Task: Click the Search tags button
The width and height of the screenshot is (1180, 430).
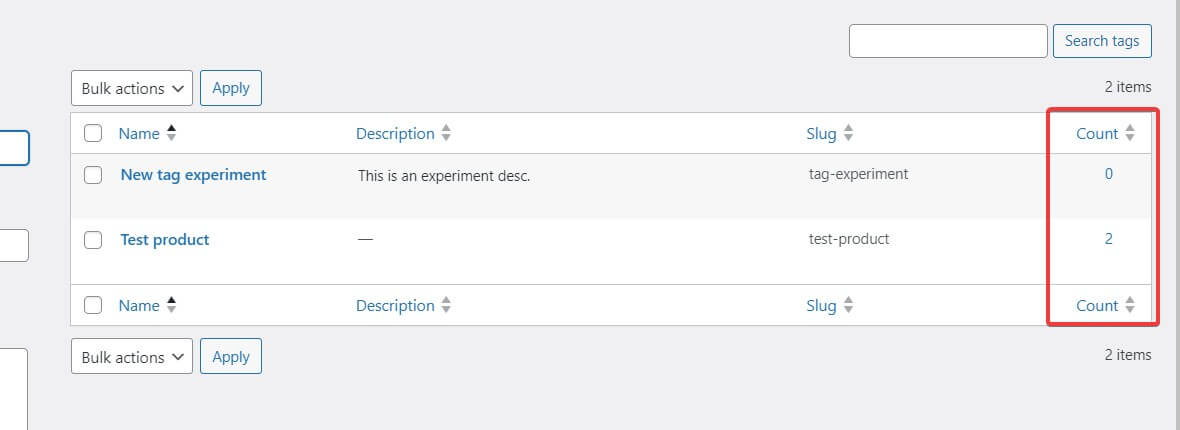Action: click(x=1102, y=41)
